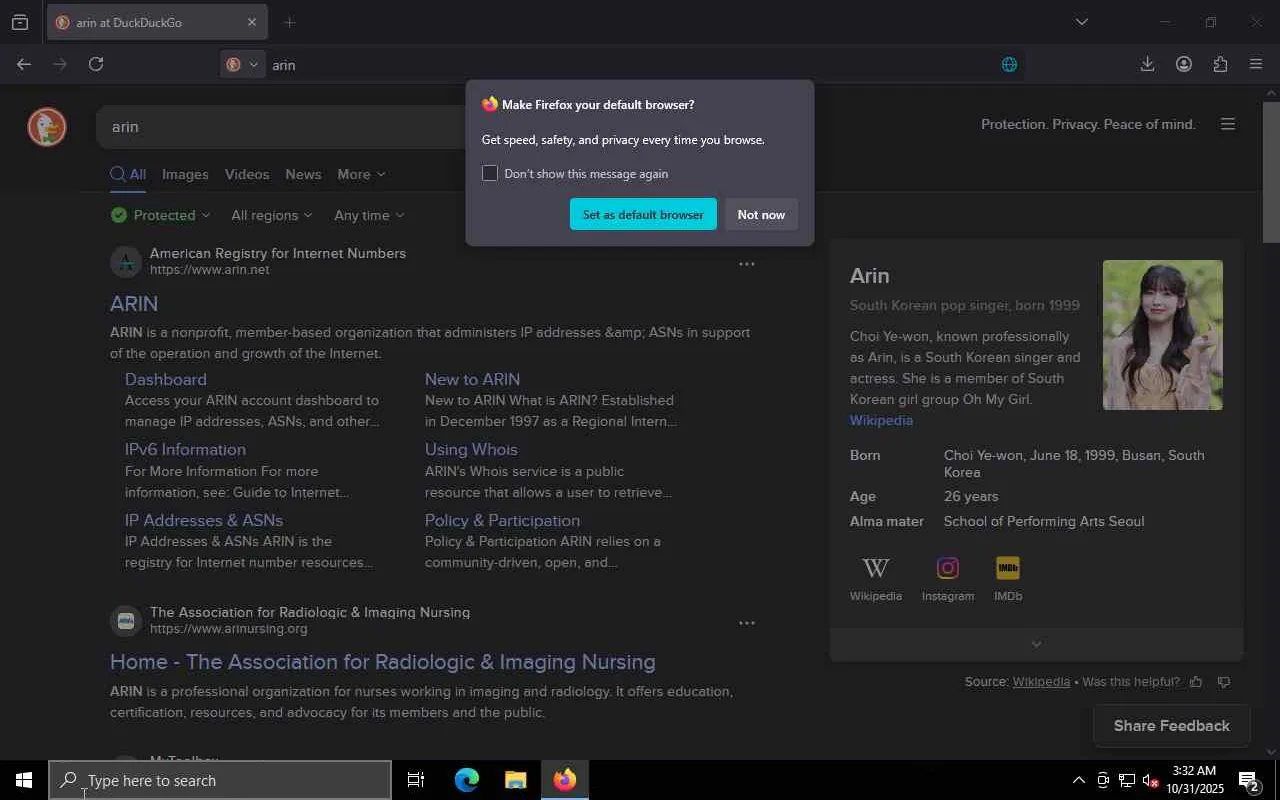Open the DuckDuckGo side hamburger menu

click(x=1228, y=124)
